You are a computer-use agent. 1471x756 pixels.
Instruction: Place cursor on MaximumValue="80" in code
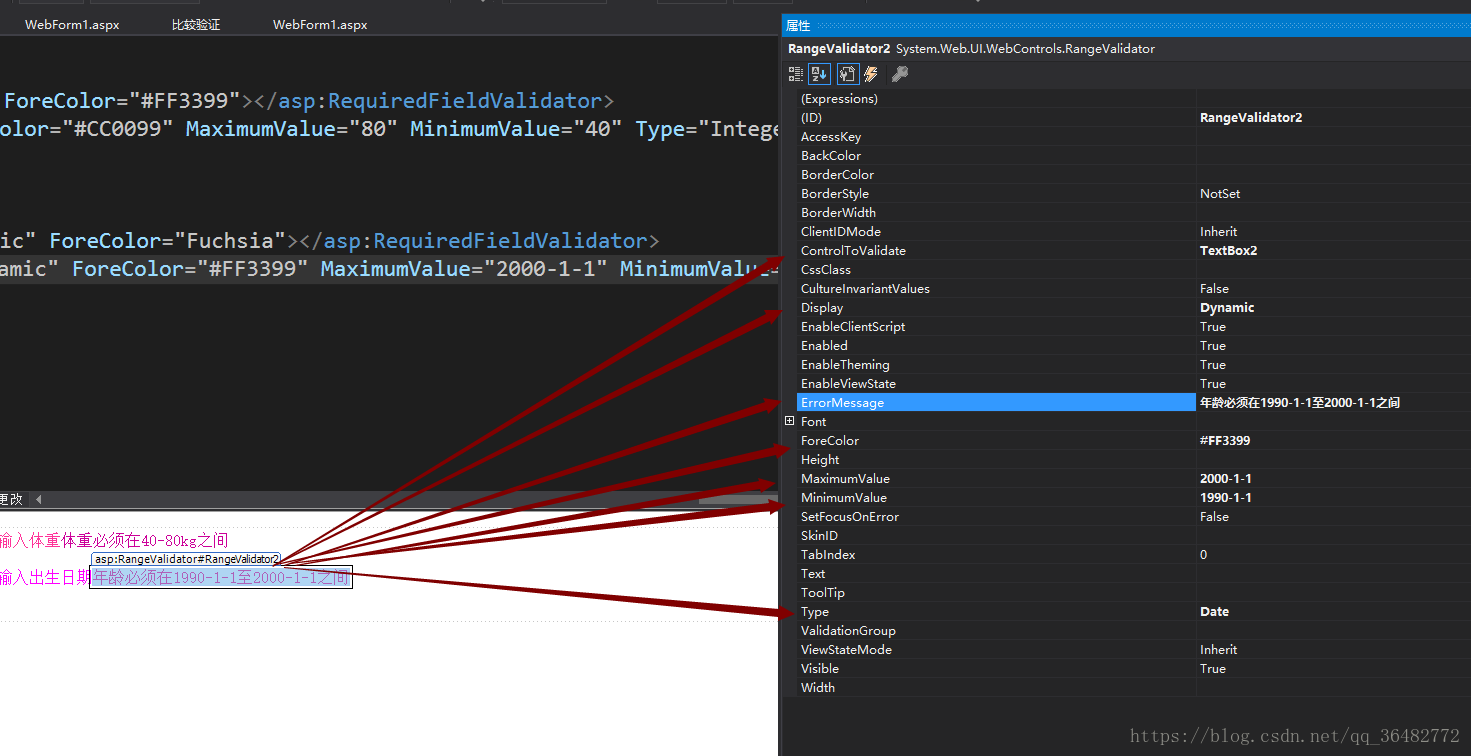coord(293,129)
